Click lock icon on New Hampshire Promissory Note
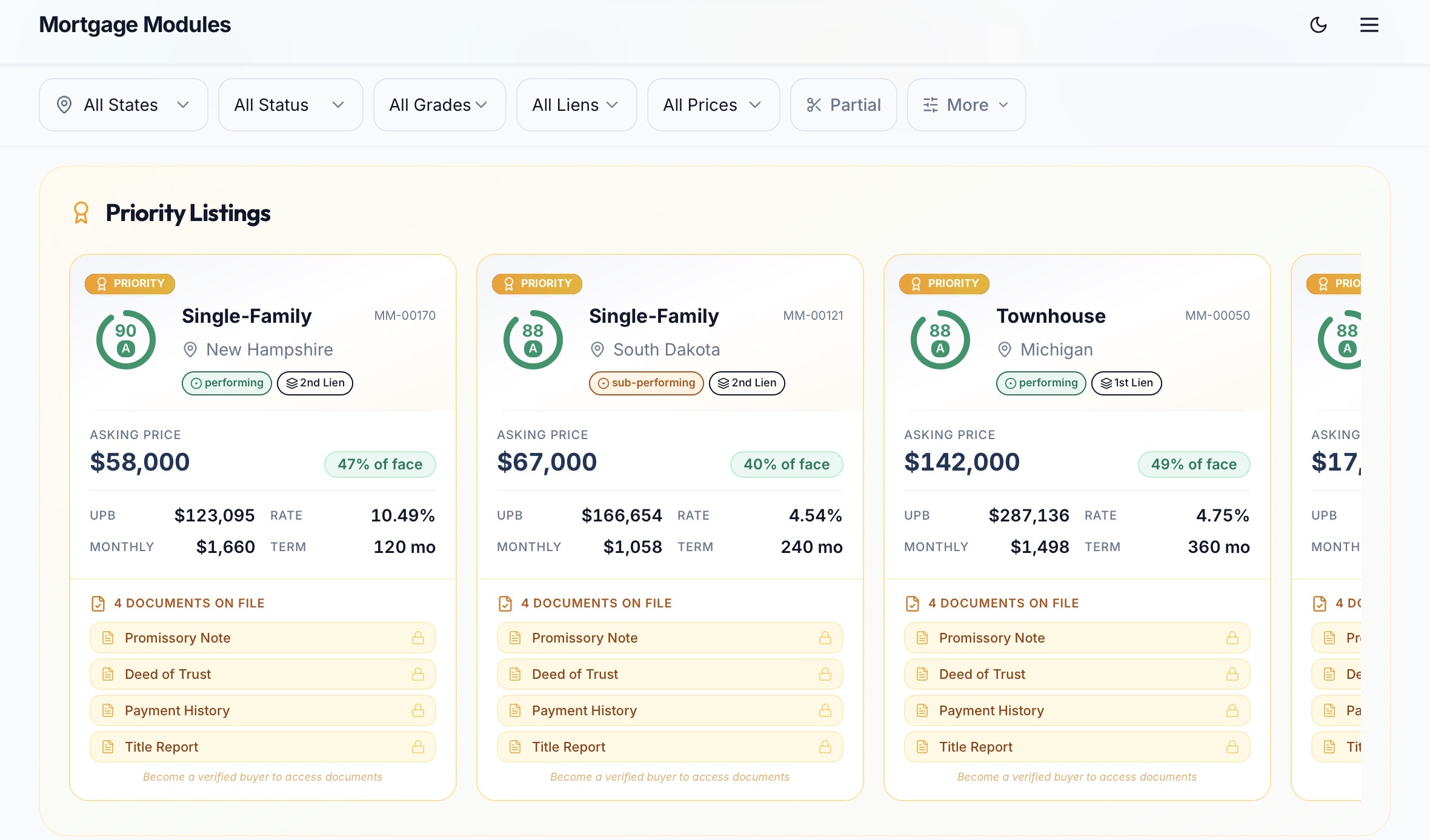 [418, 638]
